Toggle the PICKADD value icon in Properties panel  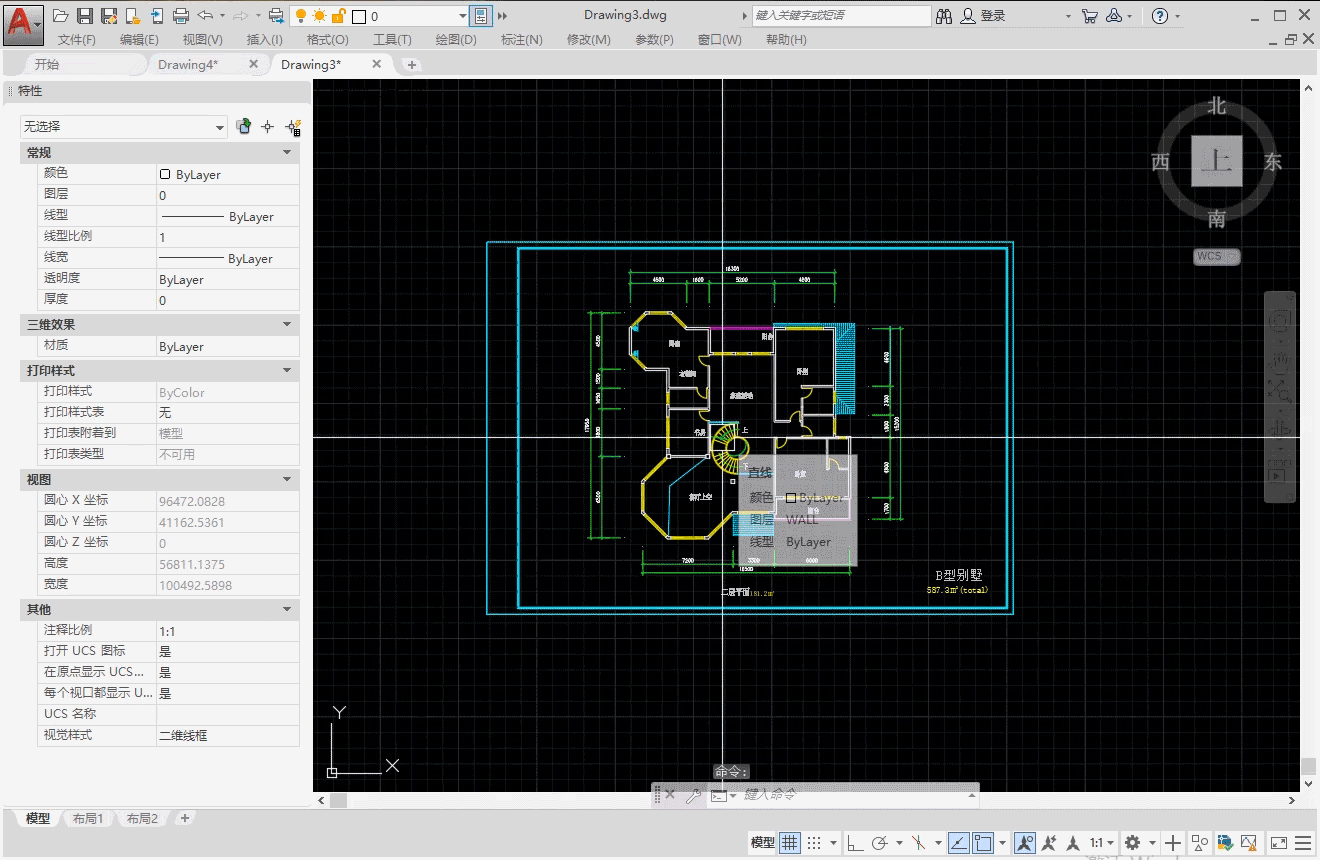[x=243, y=127]
